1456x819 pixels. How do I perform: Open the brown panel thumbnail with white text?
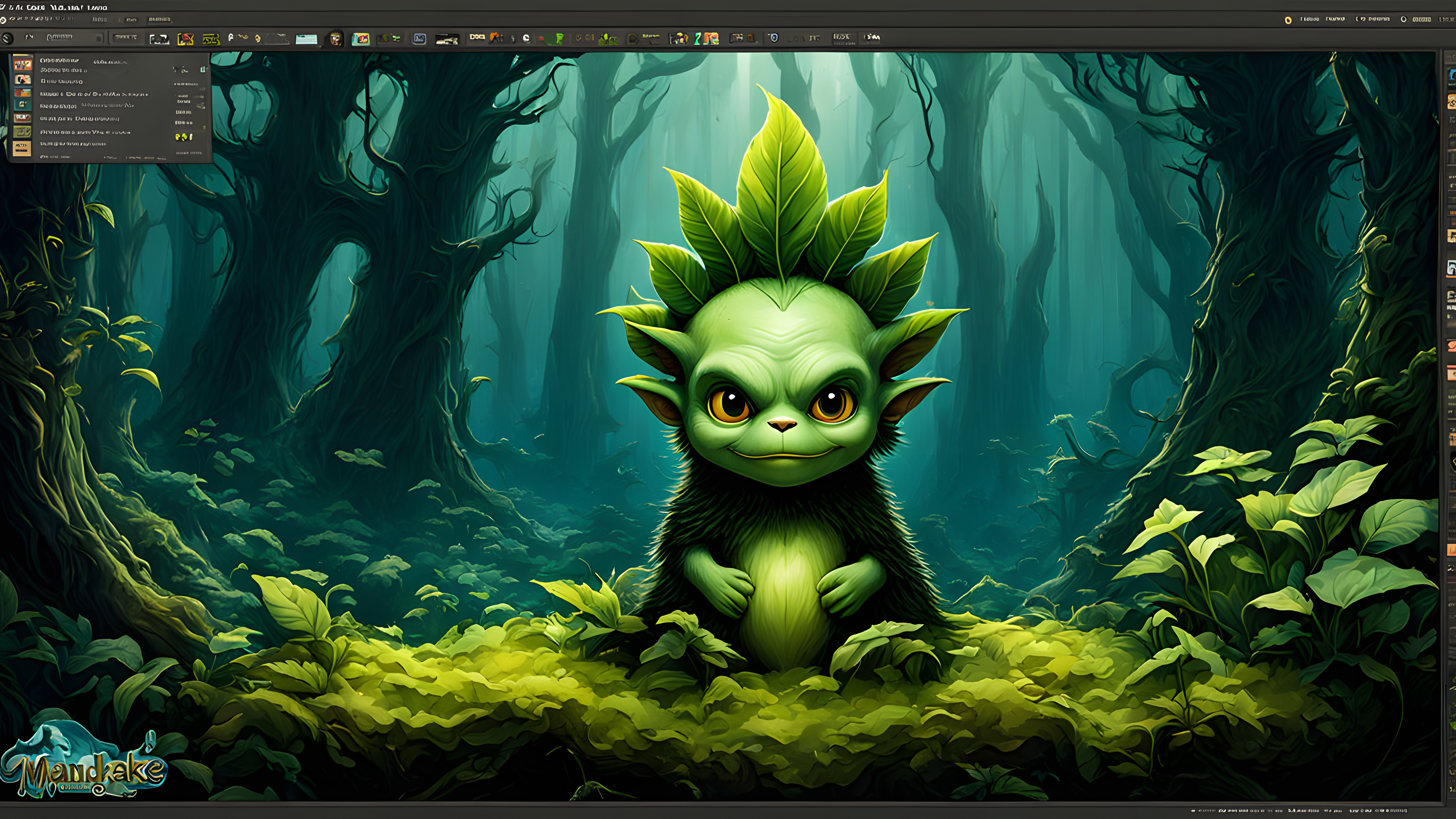tap(23, 118)
